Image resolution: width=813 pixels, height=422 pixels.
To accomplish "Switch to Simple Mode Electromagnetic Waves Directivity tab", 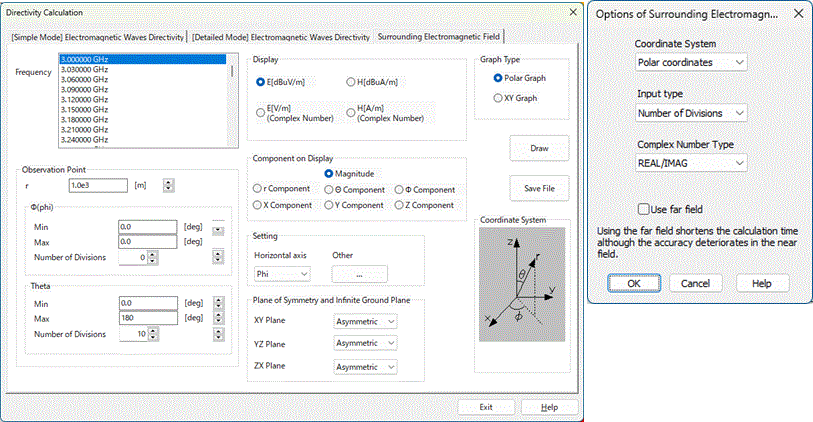I will [98, 37].
